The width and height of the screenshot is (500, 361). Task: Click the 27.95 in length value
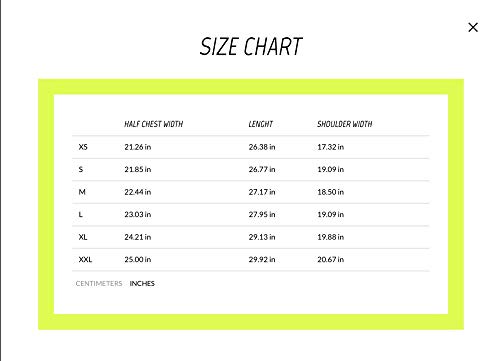[x=262, y=214]
